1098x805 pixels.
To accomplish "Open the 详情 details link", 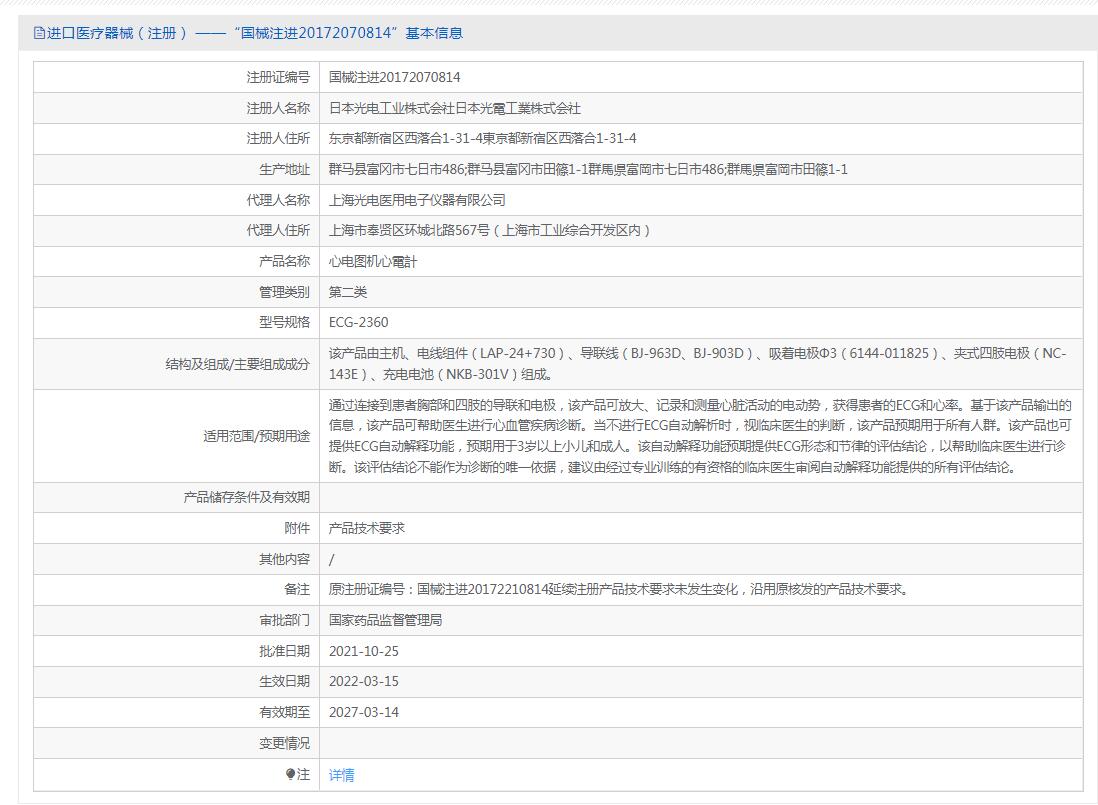I will click(x=341, y=775).
